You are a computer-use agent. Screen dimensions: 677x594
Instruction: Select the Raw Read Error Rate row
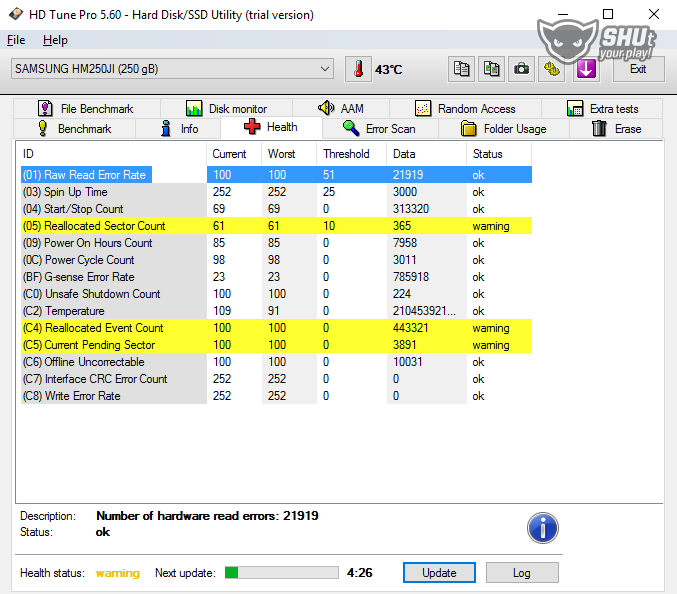click(276, 175)
